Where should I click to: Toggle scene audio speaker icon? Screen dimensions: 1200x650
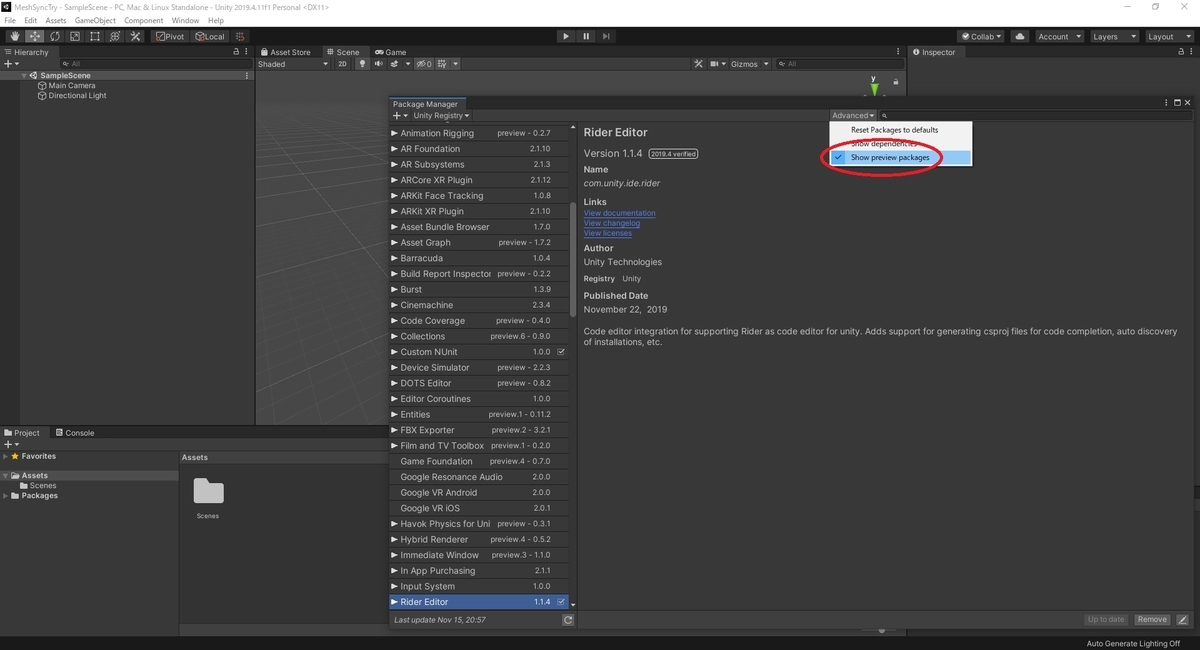(x=379, y=64)
